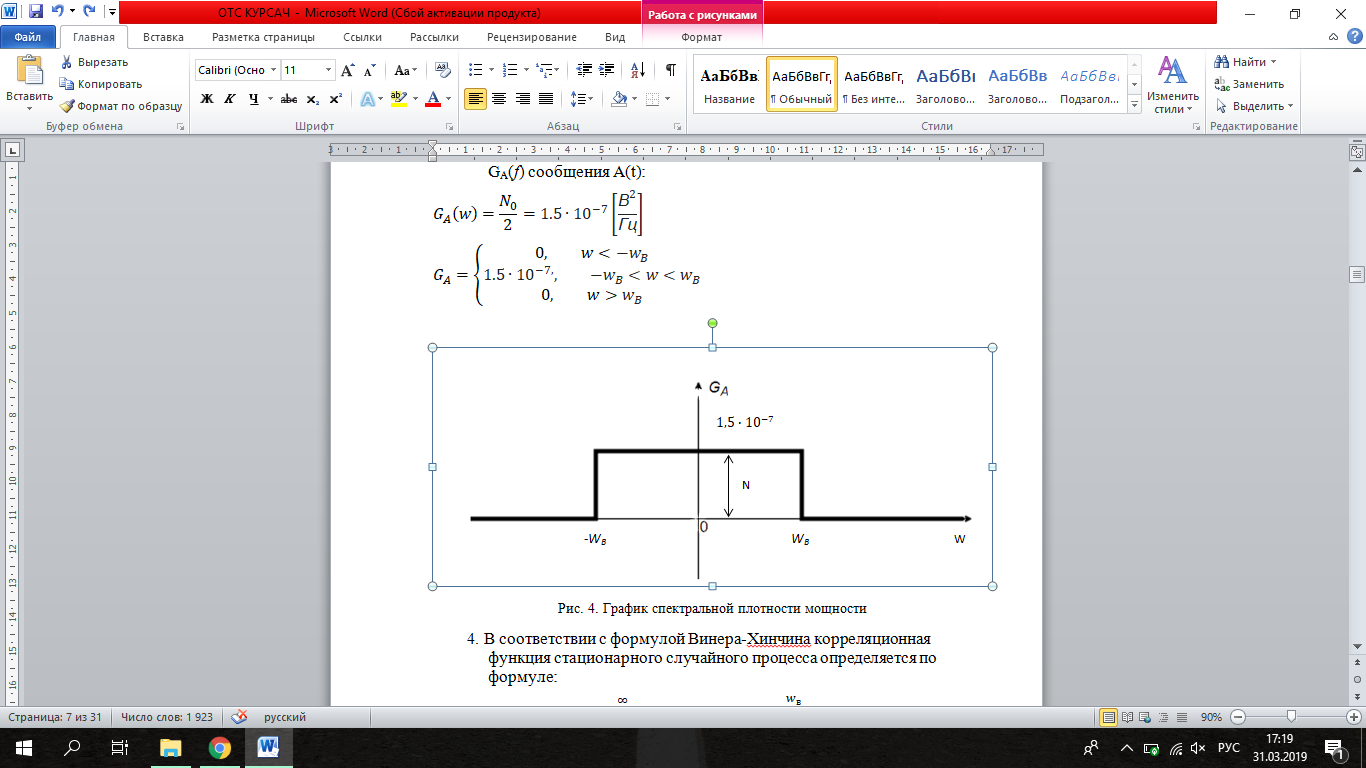Show paragraph marks with pilcrow icon
Screen dimensions: 1366x768
[x=670, y=70]
